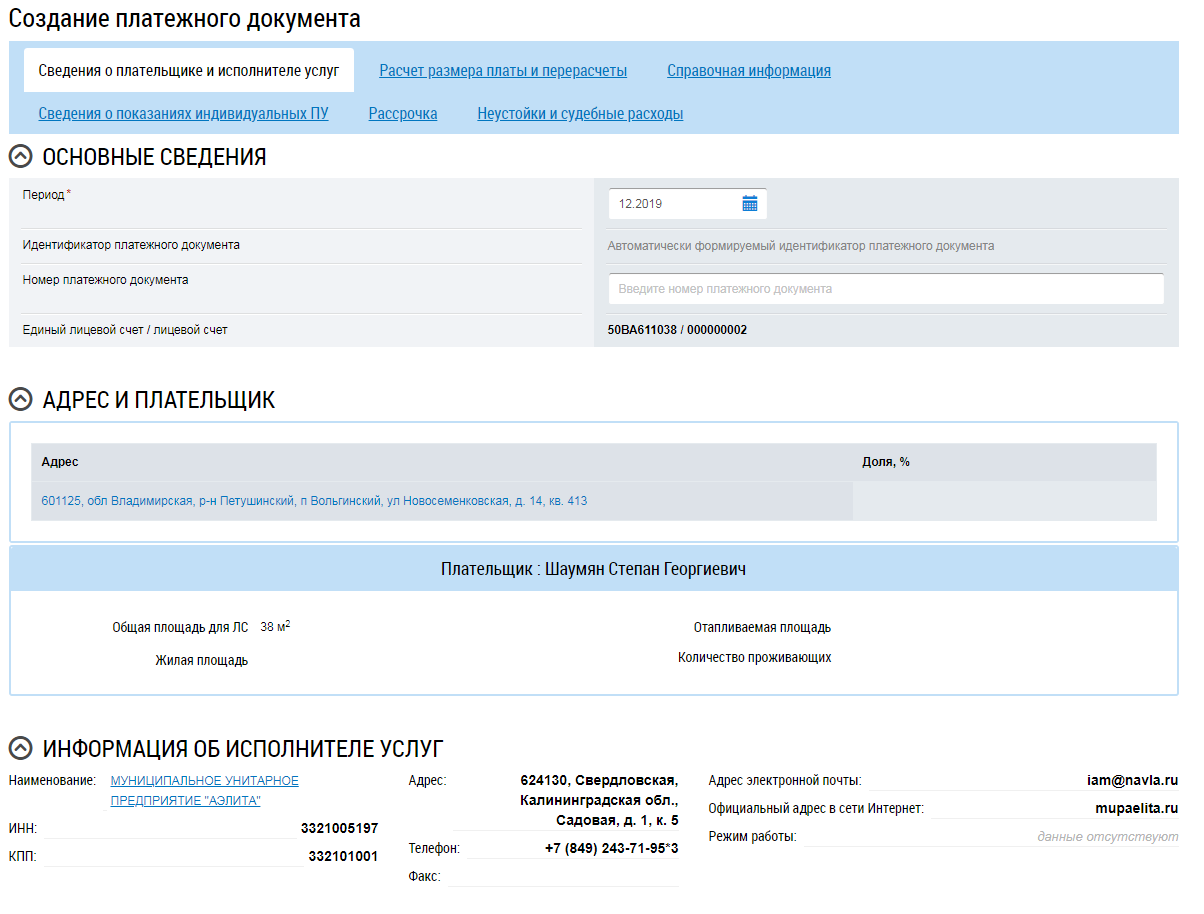Select tab Сведения о плательщике и исполнителе услуг
The height and width of the screenshot is (914, 1204).
pyautogui.click(x=189, y=71)
